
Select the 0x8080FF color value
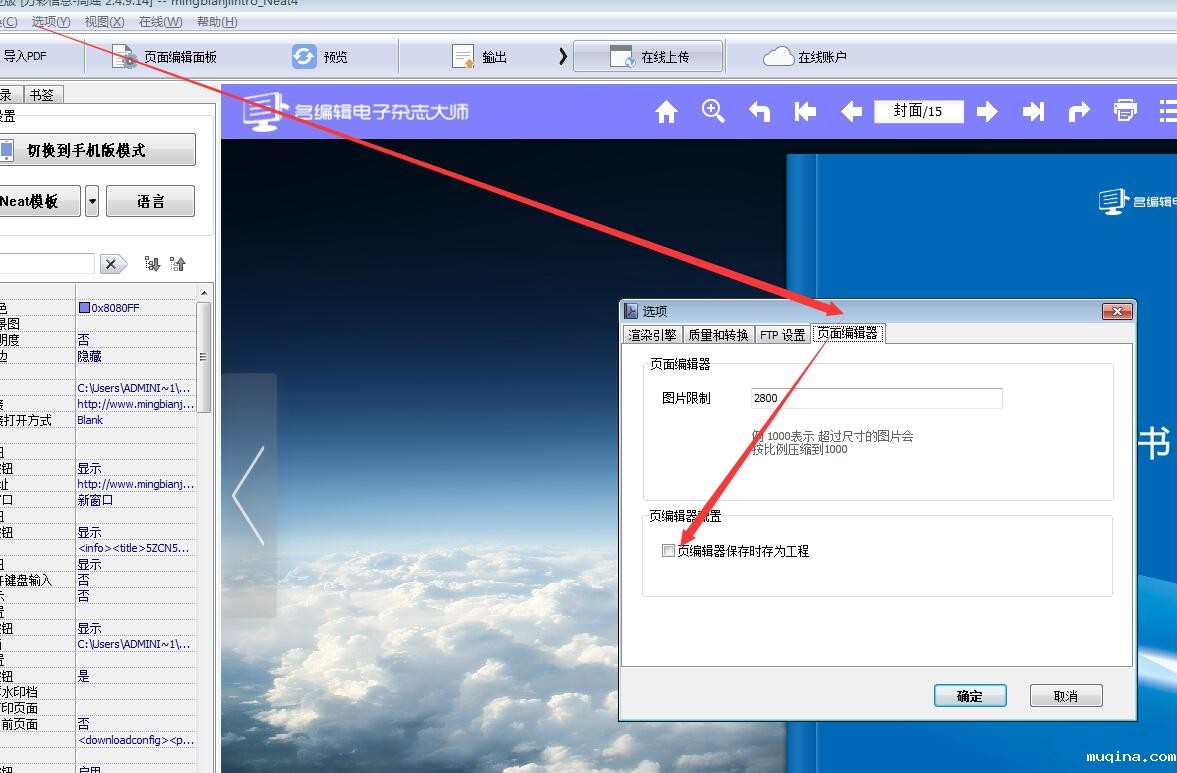pos(108,307)
